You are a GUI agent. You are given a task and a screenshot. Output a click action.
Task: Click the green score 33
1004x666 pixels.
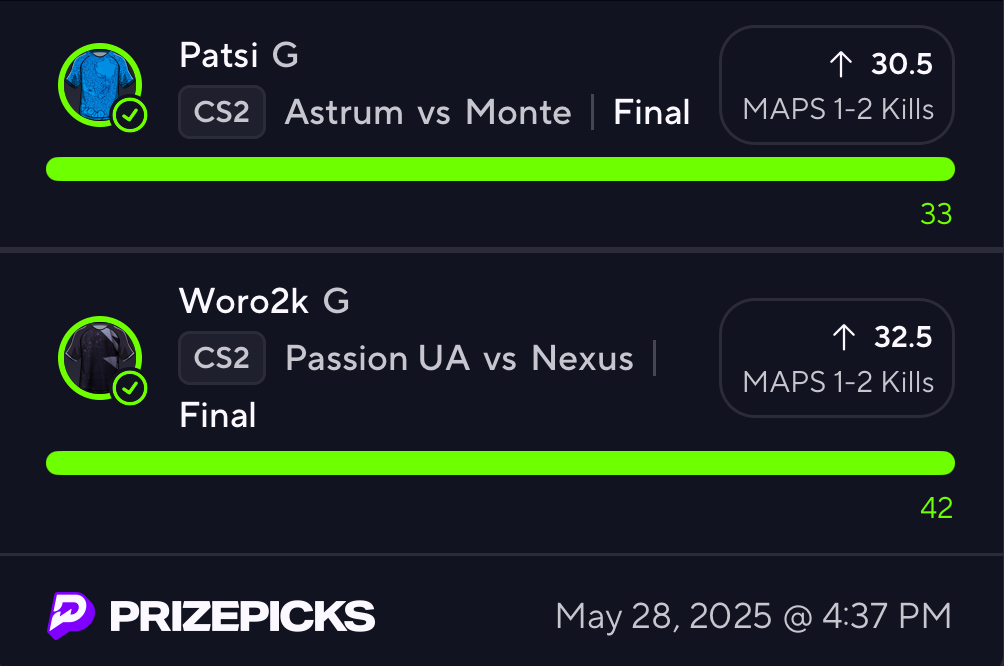(936, 214)
